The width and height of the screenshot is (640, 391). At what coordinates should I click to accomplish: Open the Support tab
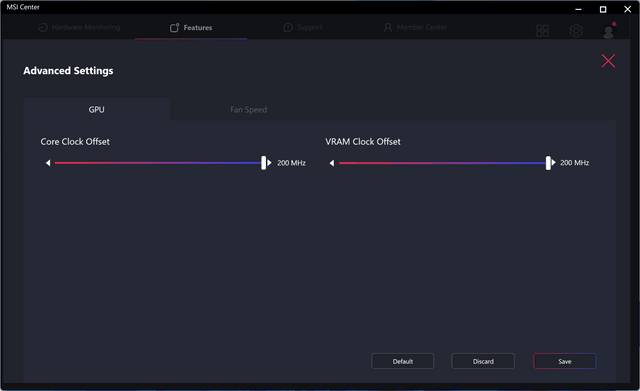pyautogui.click(x=303, y=27)
